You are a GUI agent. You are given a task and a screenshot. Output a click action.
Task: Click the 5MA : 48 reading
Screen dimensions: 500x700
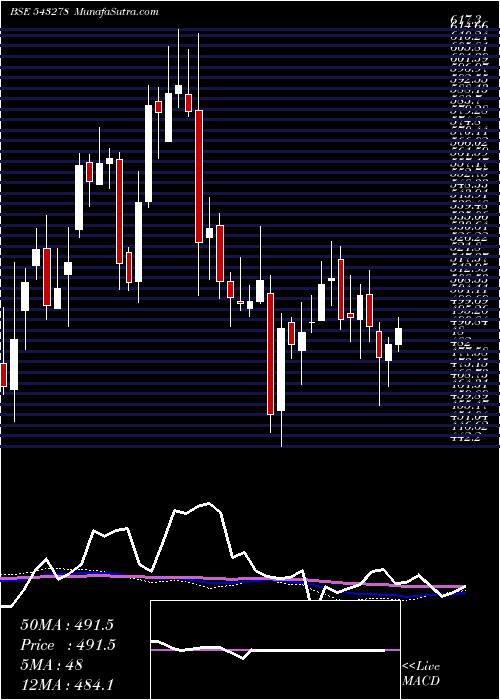coord(51,664)
